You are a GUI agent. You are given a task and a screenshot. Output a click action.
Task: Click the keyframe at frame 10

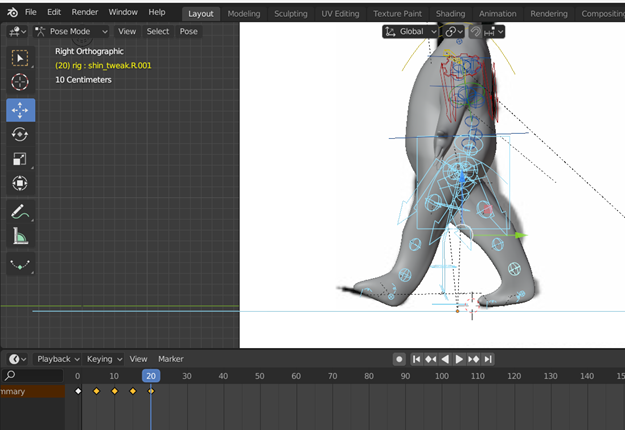pyautogui.click(x=114, y=391)
